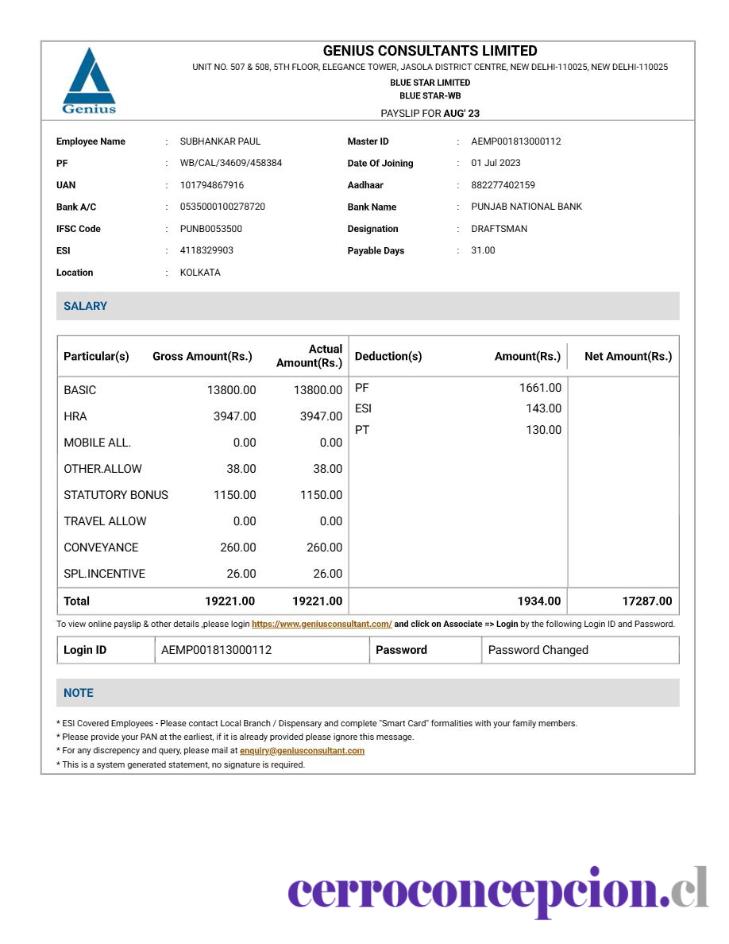Screen dimensions: 729x944
Task: Select IFSC code PUNB0053500
Action: (211, 229)
